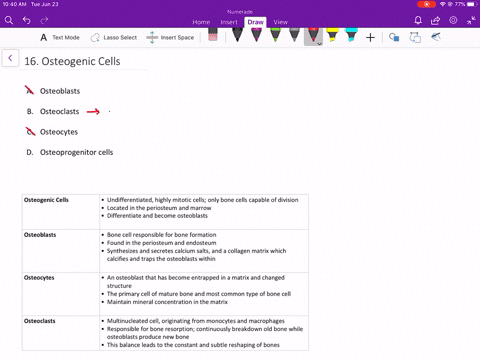Open the Shapes tool
Image resolution: width=480 pixels, height=360 pixels.
tap(394, 37)
